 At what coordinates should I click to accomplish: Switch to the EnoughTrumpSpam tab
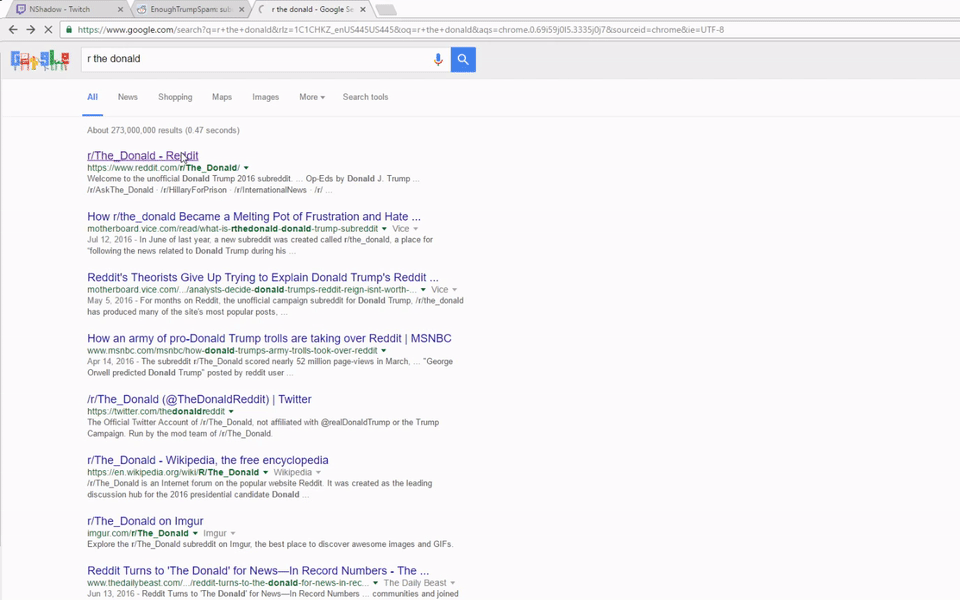point(191,9)
